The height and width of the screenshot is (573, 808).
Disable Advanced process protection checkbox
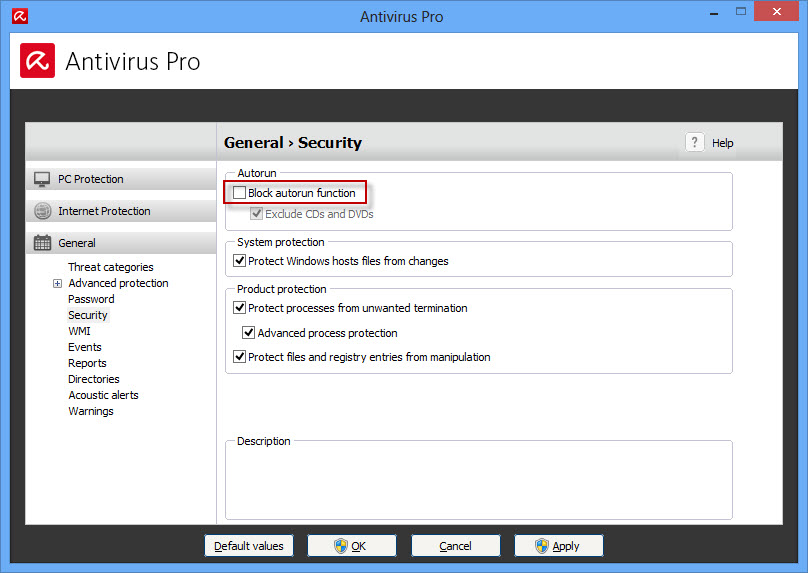click(248, 332)
